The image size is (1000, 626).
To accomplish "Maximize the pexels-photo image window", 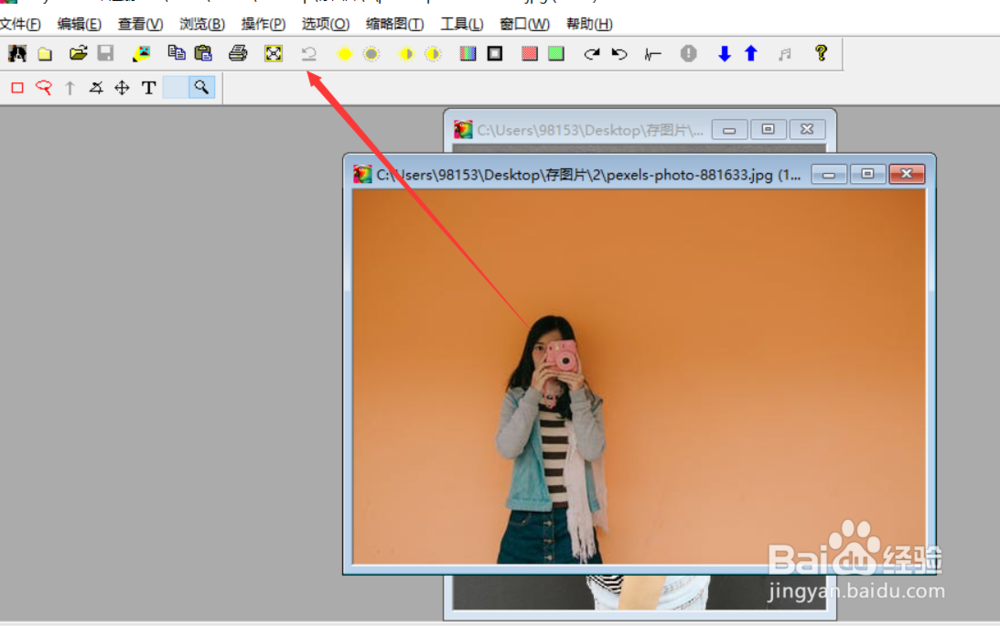I will point(867,173).
